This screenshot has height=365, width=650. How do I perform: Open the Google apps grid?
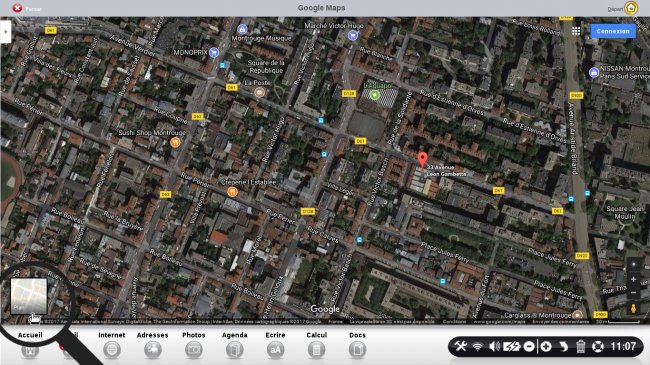576,31
